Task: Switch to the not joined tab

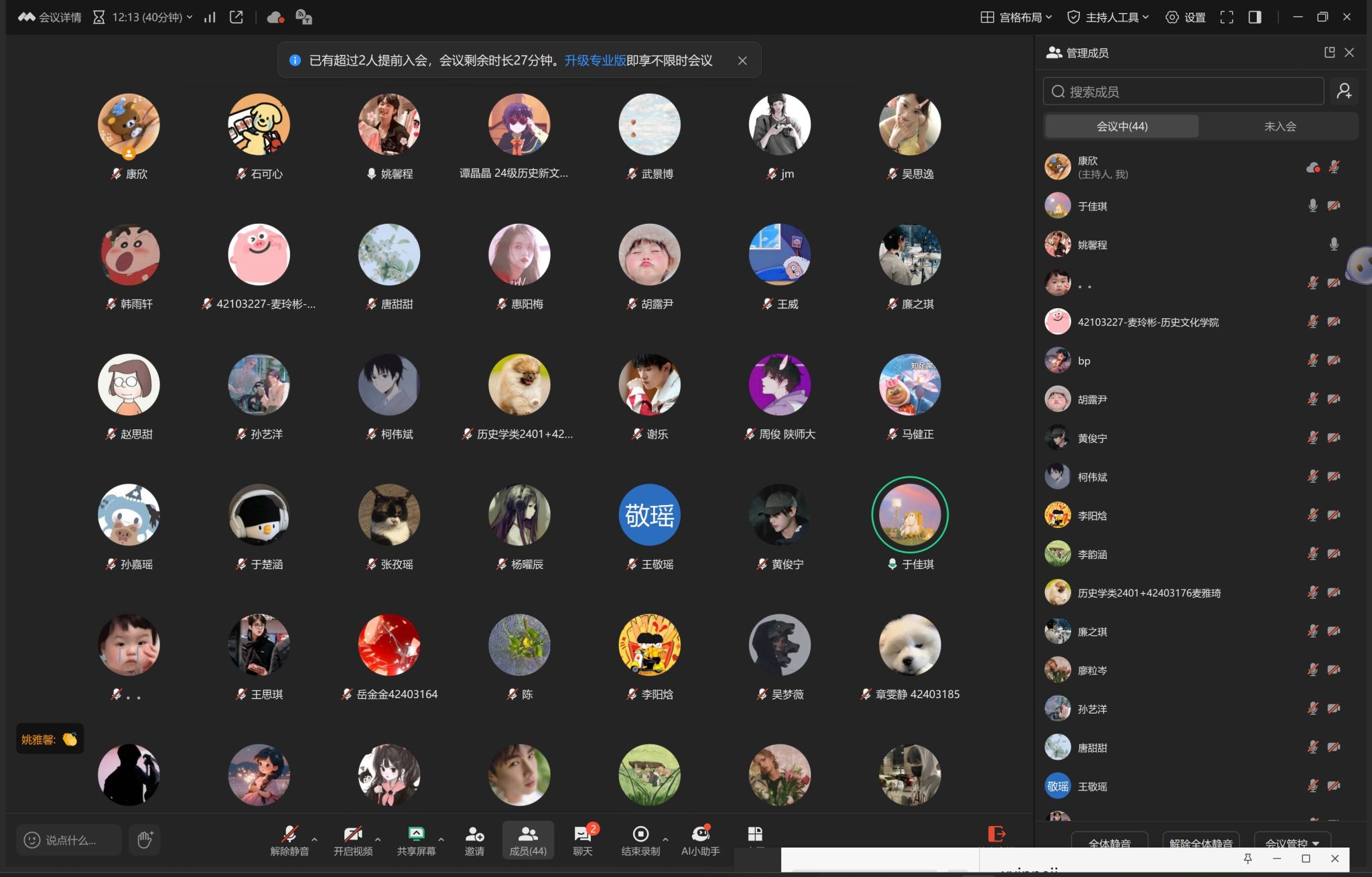Action: (x=1280, y=126)
